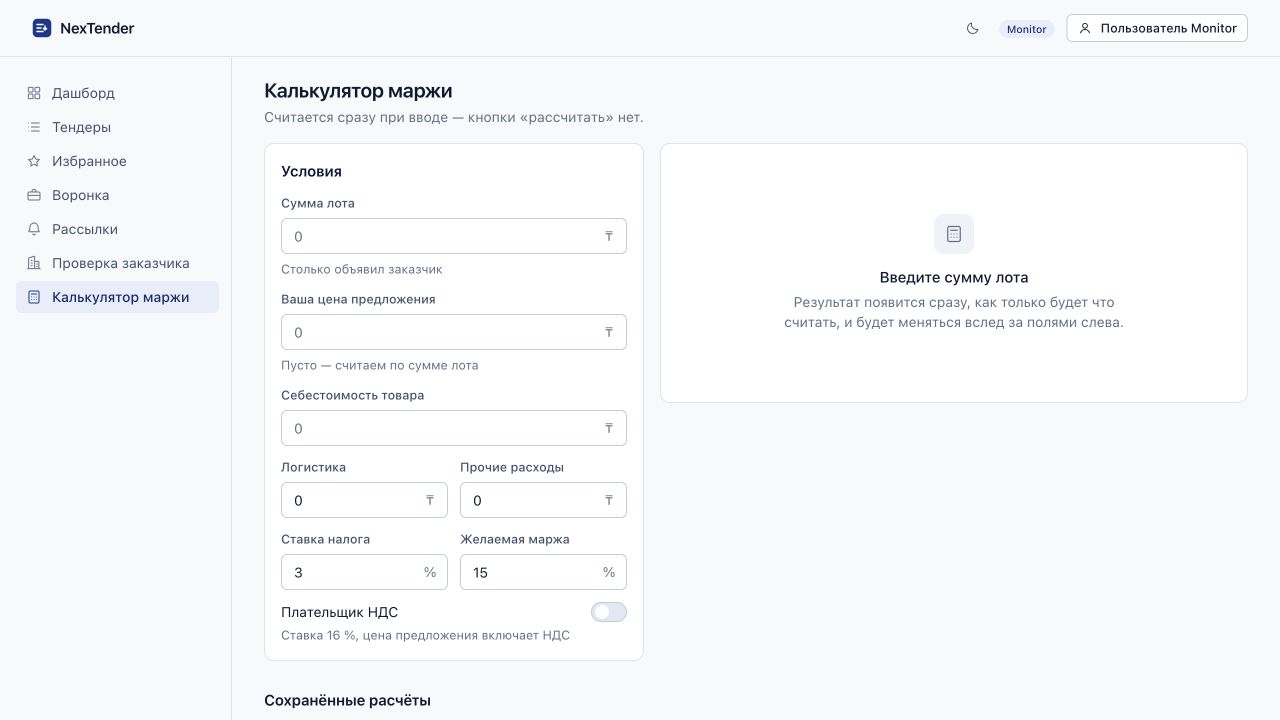Select Проверка заказчика menu item
Viewport: 1280px width, 720px height.
(x=117, y=263)
